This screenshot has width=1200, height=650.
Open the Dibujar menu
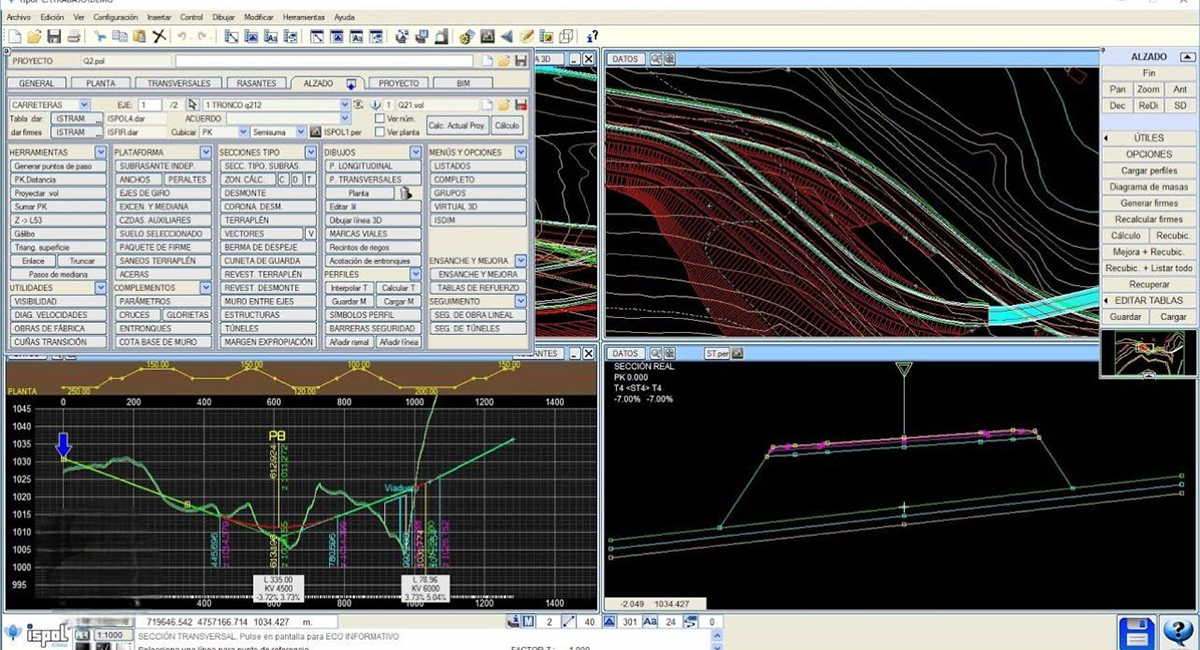pos(224,16)
